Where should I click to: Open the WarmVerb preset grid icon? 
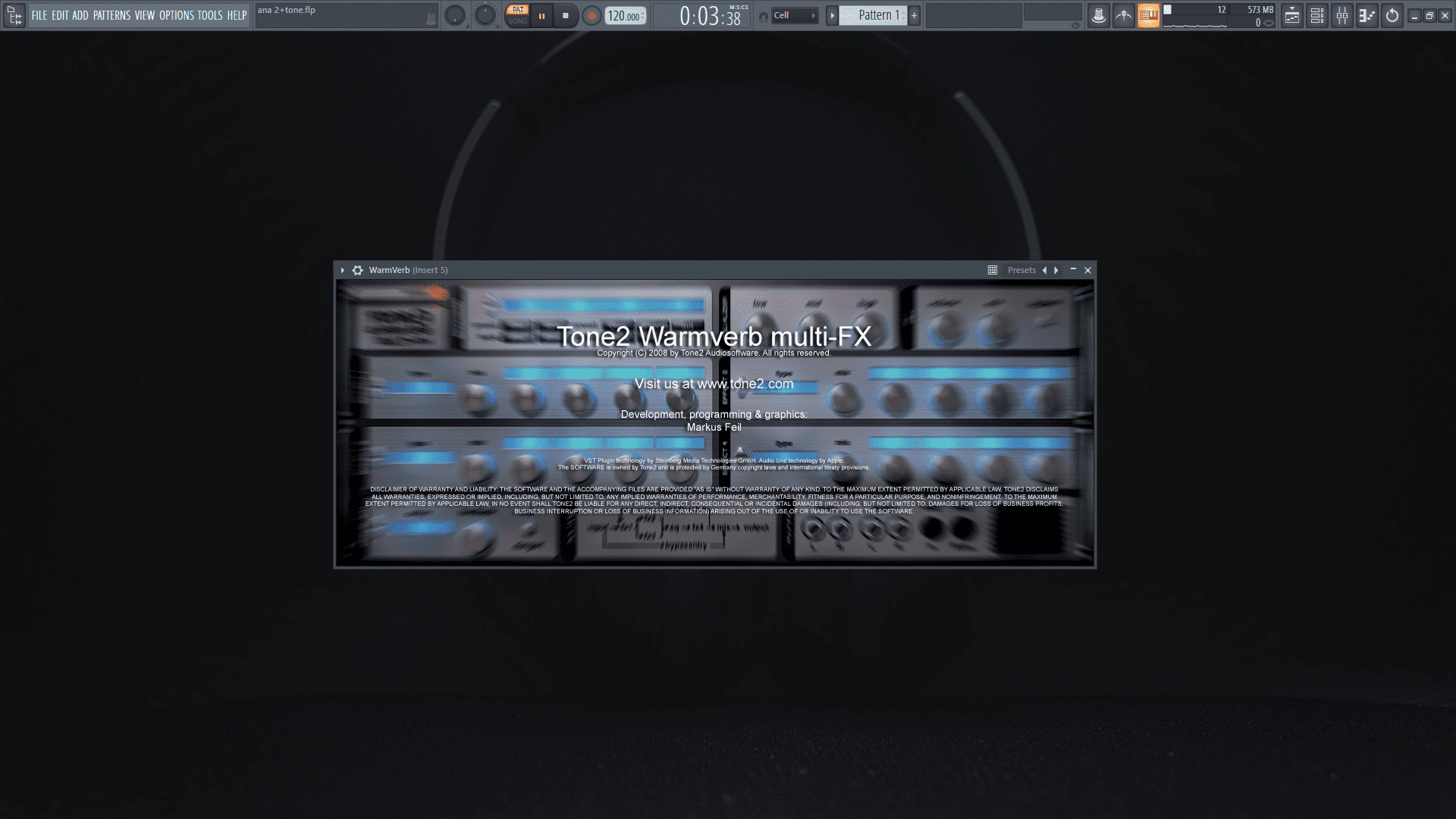(x=993, y=270)
